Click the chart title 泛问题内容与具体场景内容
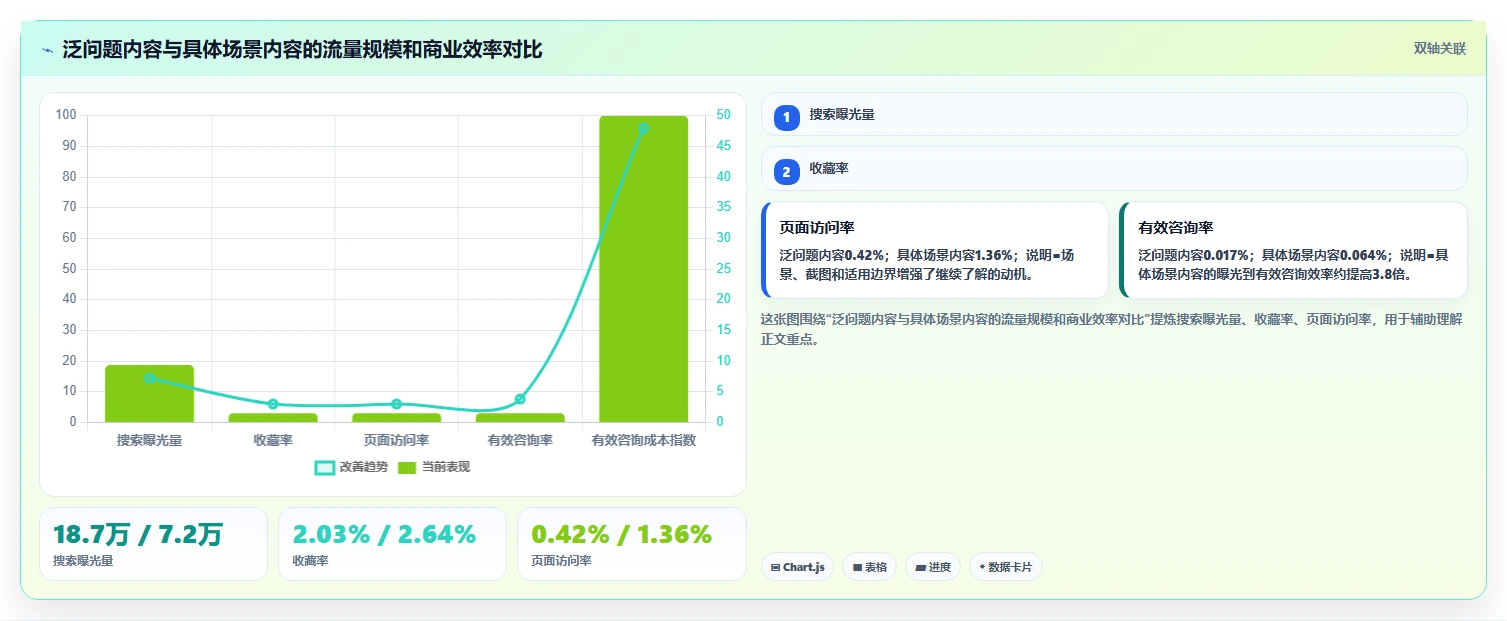The width and height of the screenshot is (1507, 621). point(302,49)
